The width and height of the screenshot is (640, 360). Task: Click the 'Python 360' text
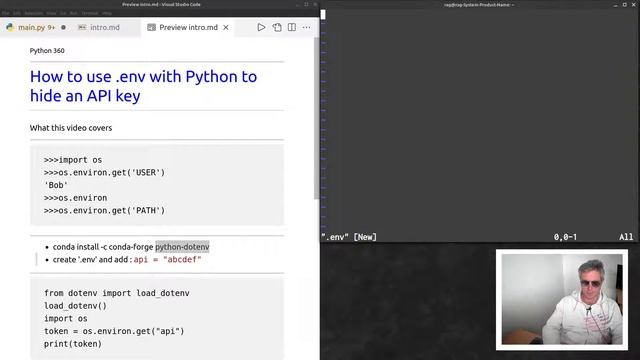47,51
